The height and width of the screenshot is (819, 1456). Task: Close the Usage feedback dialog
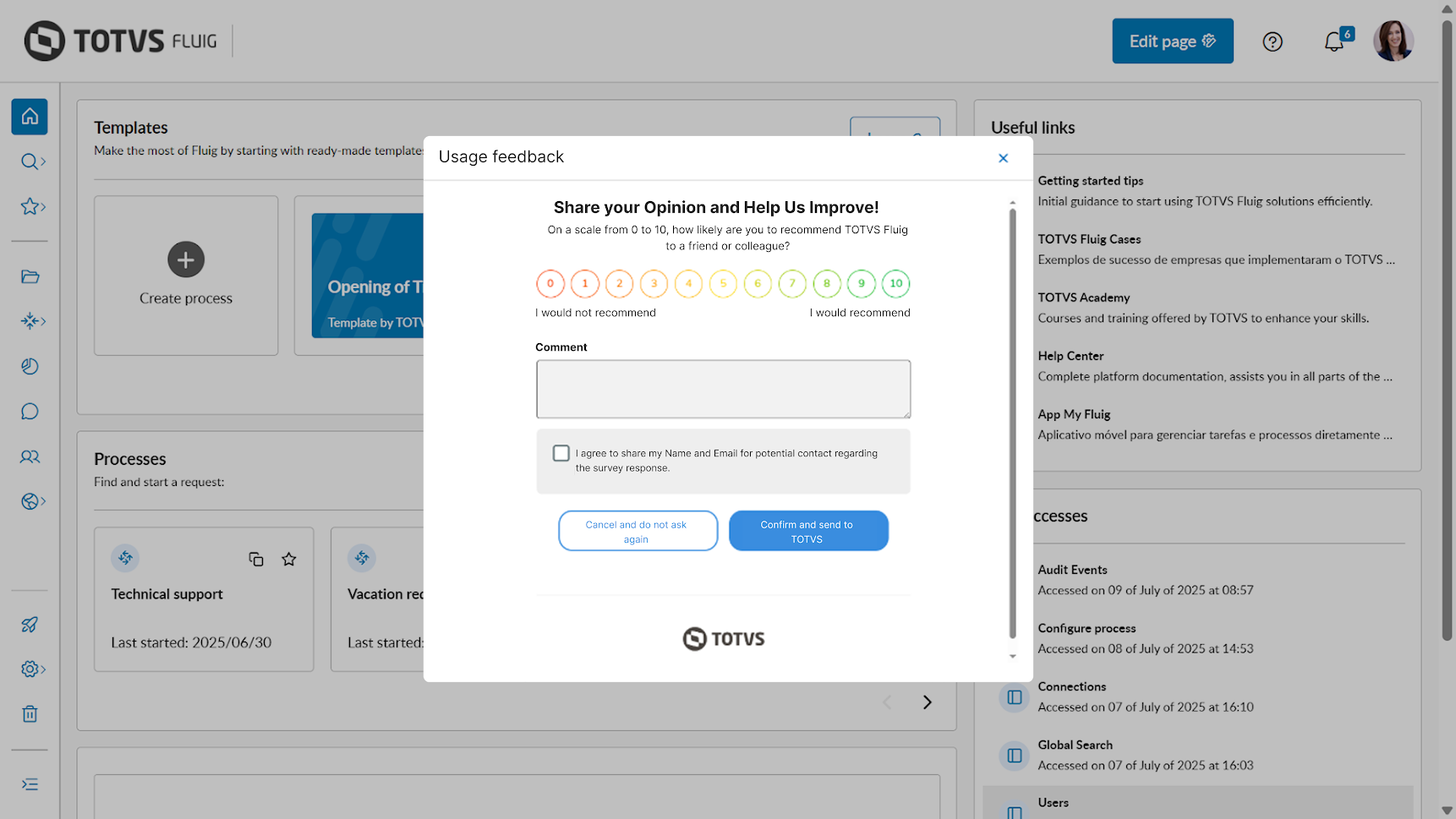1004,158
